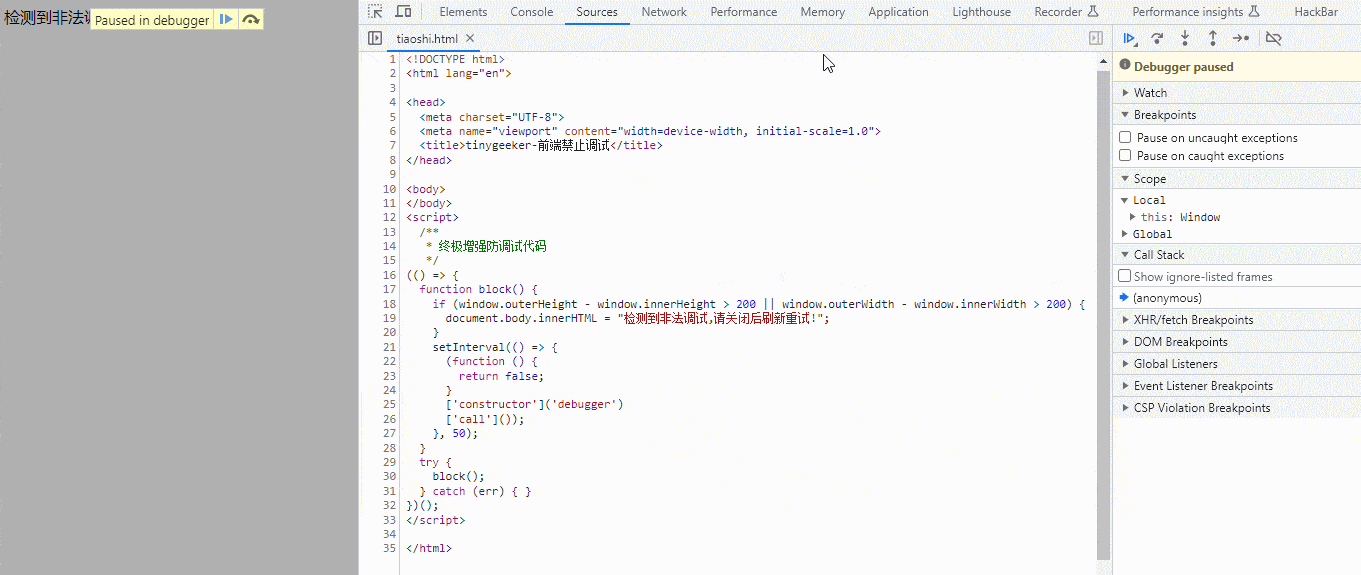Open the Console tab

(x=532, y=12)
